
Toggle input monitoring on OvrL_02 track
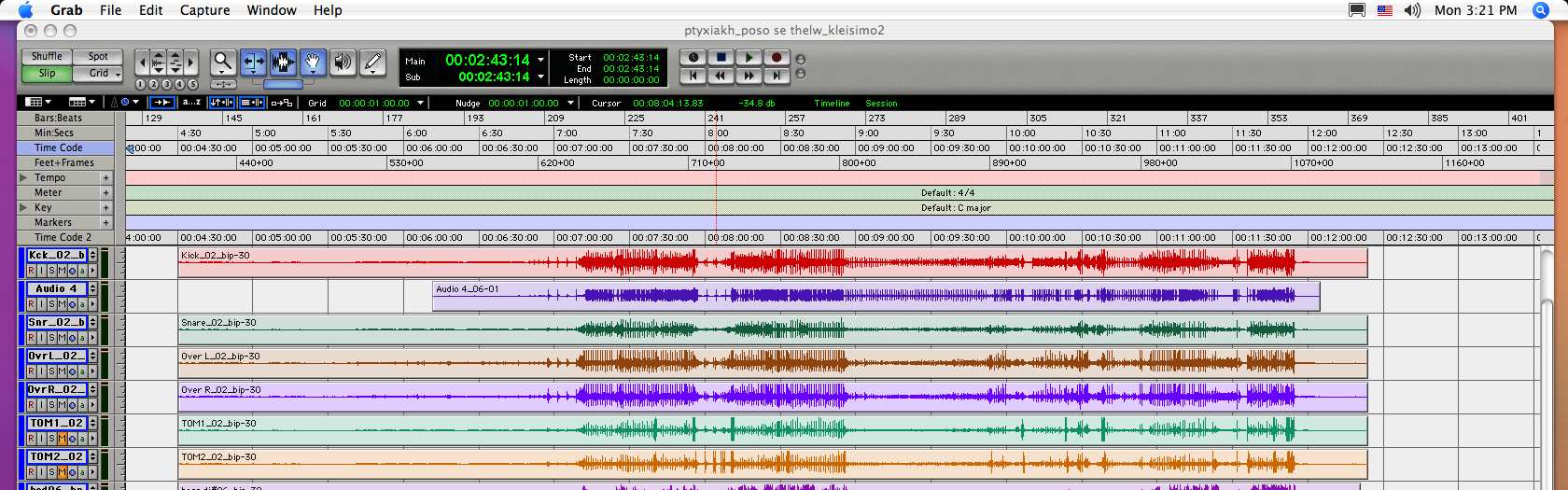coord(41,371)
